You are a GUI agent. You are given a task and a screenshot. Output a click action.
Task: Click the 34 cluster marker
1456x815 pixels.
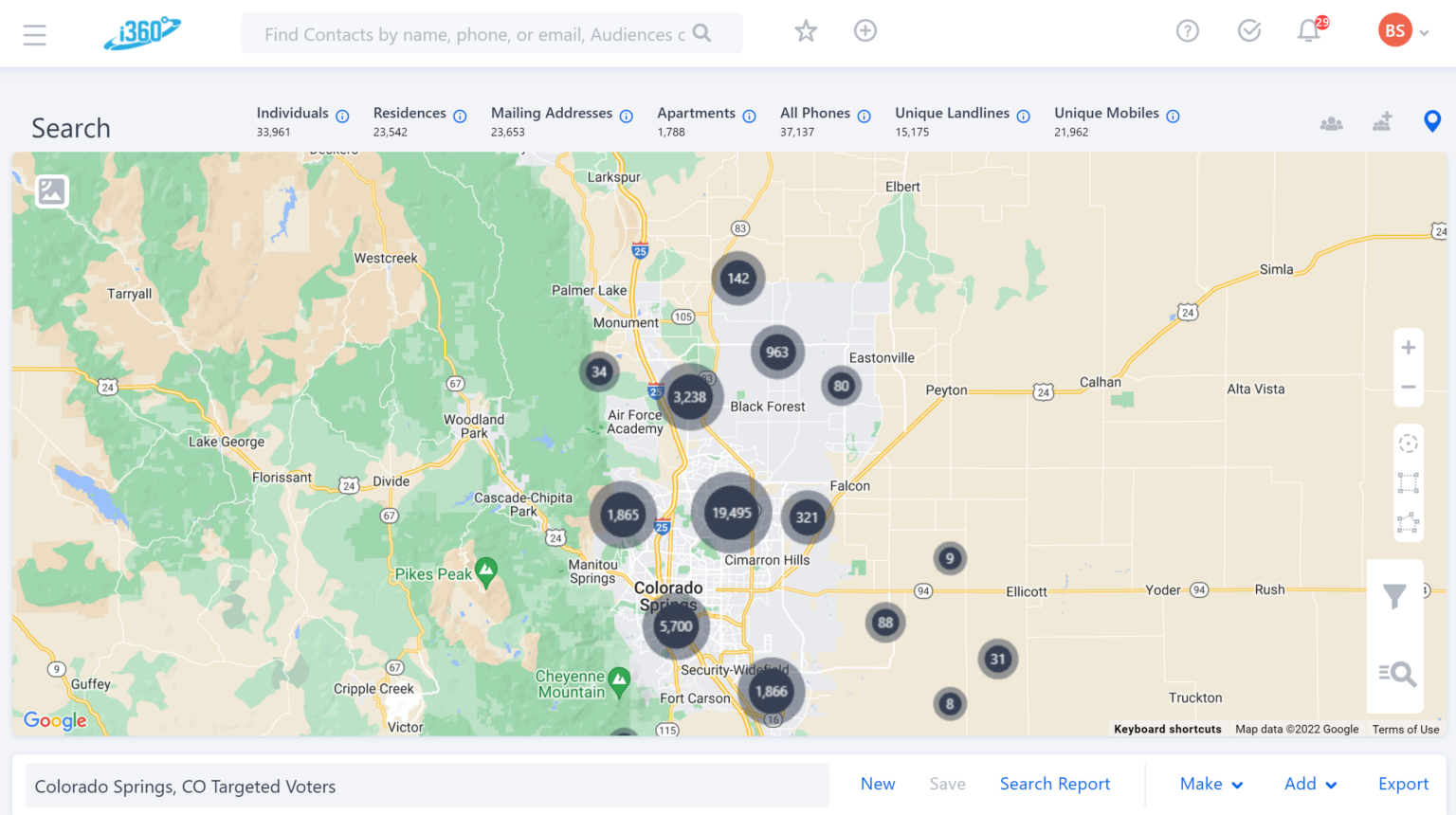(599, 371)
